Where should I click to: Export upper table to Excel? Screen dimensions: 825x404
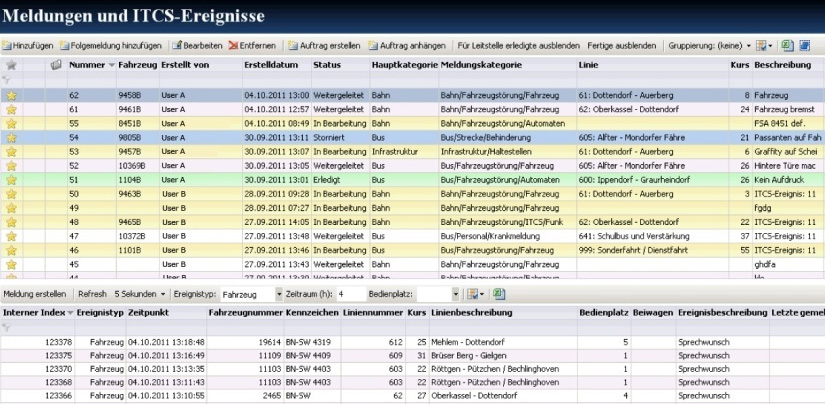click(787, 46)
